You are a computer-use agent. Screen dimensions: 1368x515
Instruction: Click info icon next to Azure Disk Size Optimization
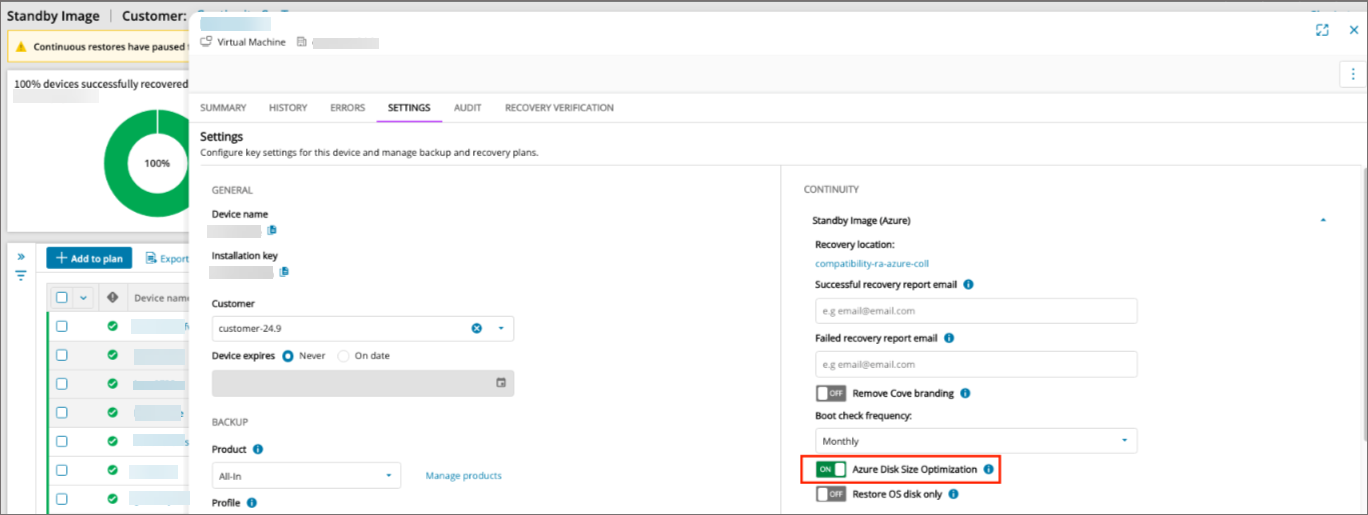pos(988,469)
